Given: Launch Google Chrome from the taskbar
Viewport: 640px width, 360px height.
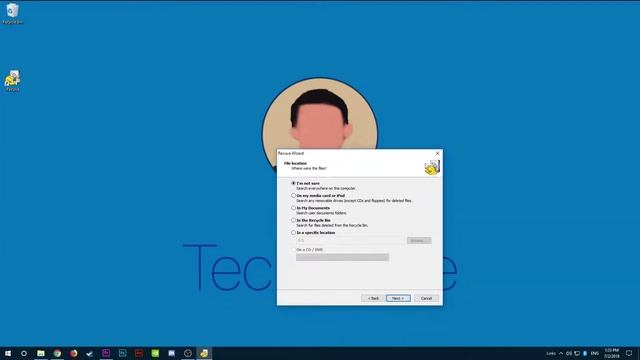Looking at the screenshot, I should (57, 353).
